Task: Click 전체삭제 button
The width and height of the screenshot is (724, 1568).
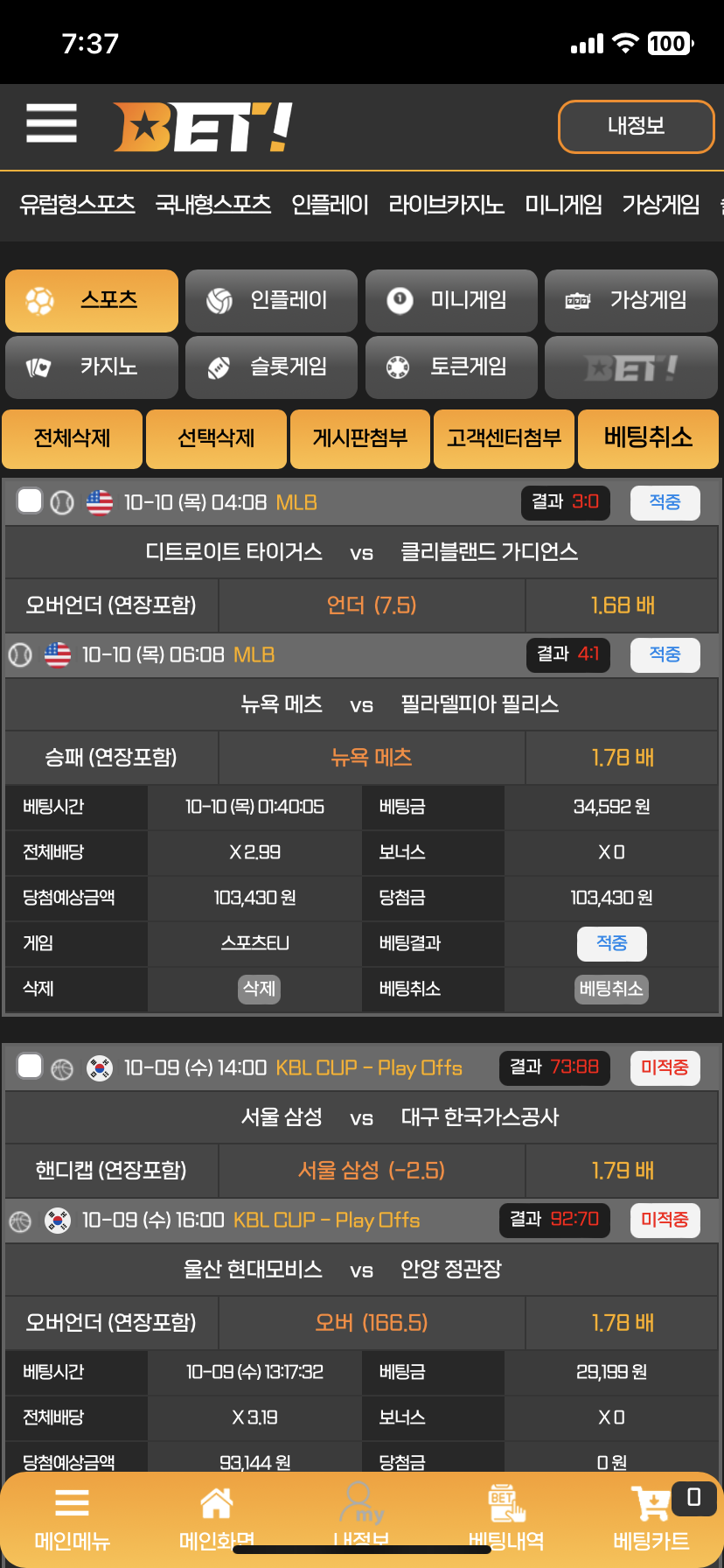Action: pos(73,438)
